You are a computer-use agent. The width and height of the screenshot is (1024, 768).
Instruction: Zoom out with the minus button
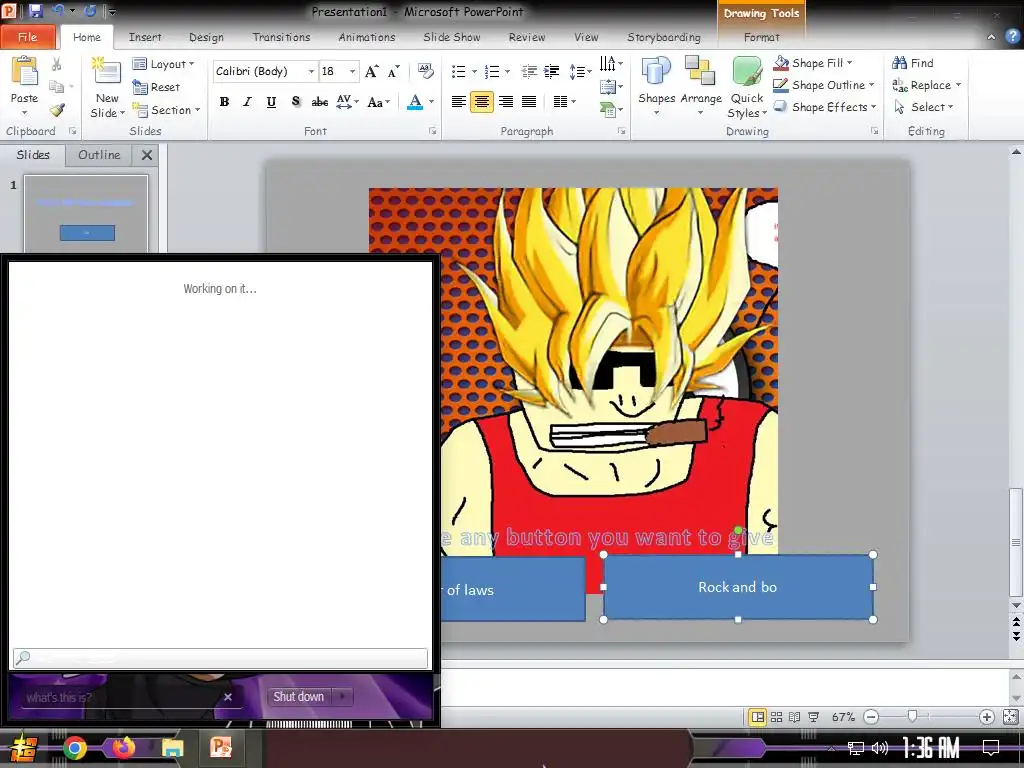pos(871,717)
